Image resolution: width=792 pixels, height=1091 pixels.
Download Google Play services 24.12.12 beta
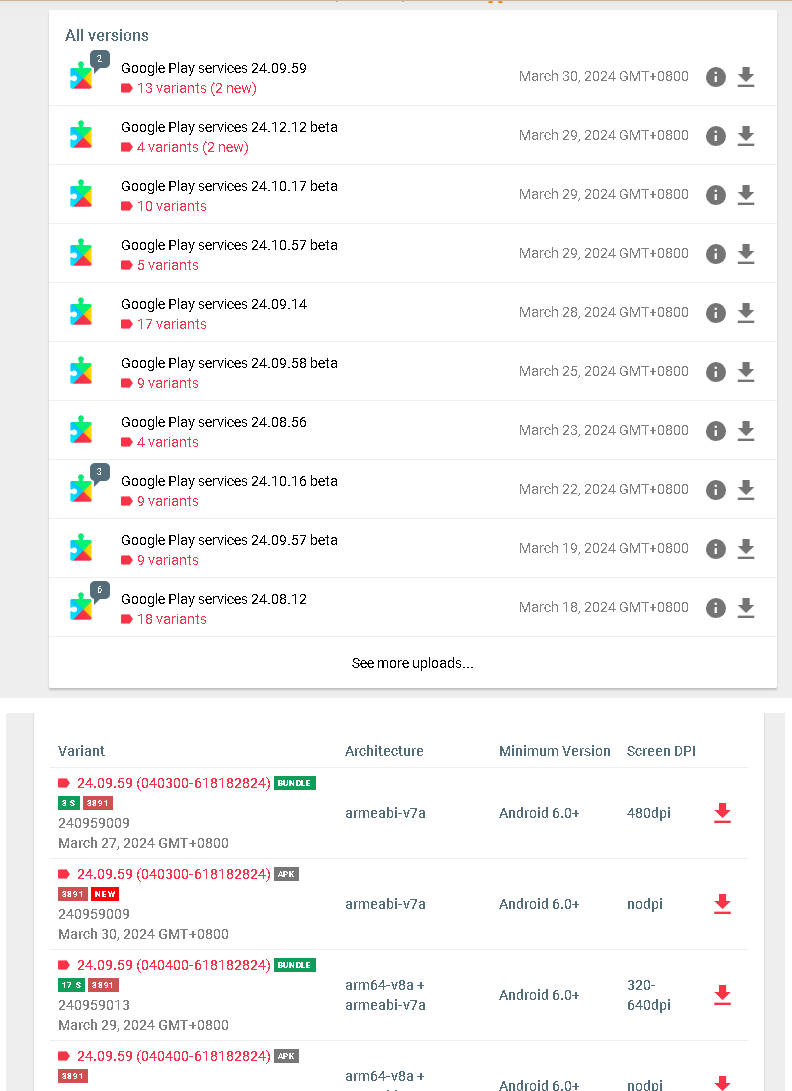click(746, 136)
